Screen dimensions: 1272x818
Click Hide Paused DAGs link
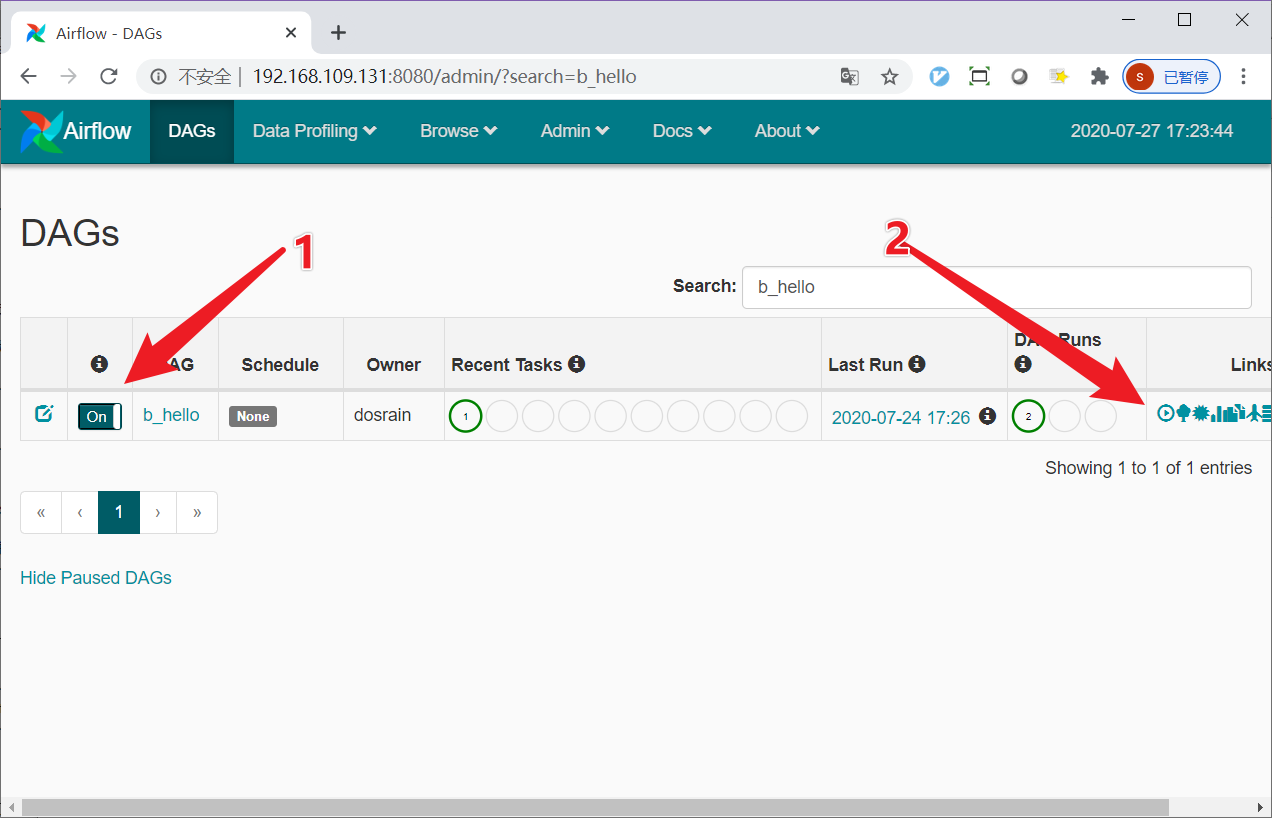tap(96, 578)
